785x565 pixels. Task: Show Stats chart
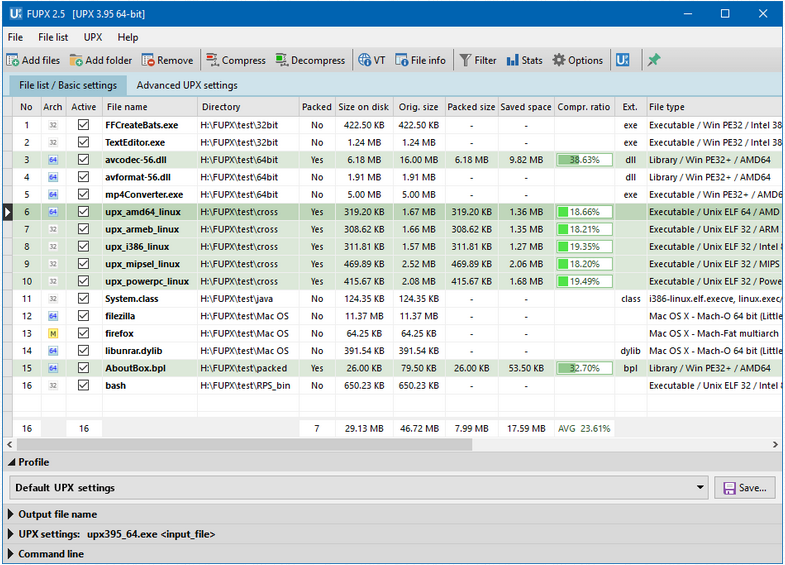tap(524, 61)
